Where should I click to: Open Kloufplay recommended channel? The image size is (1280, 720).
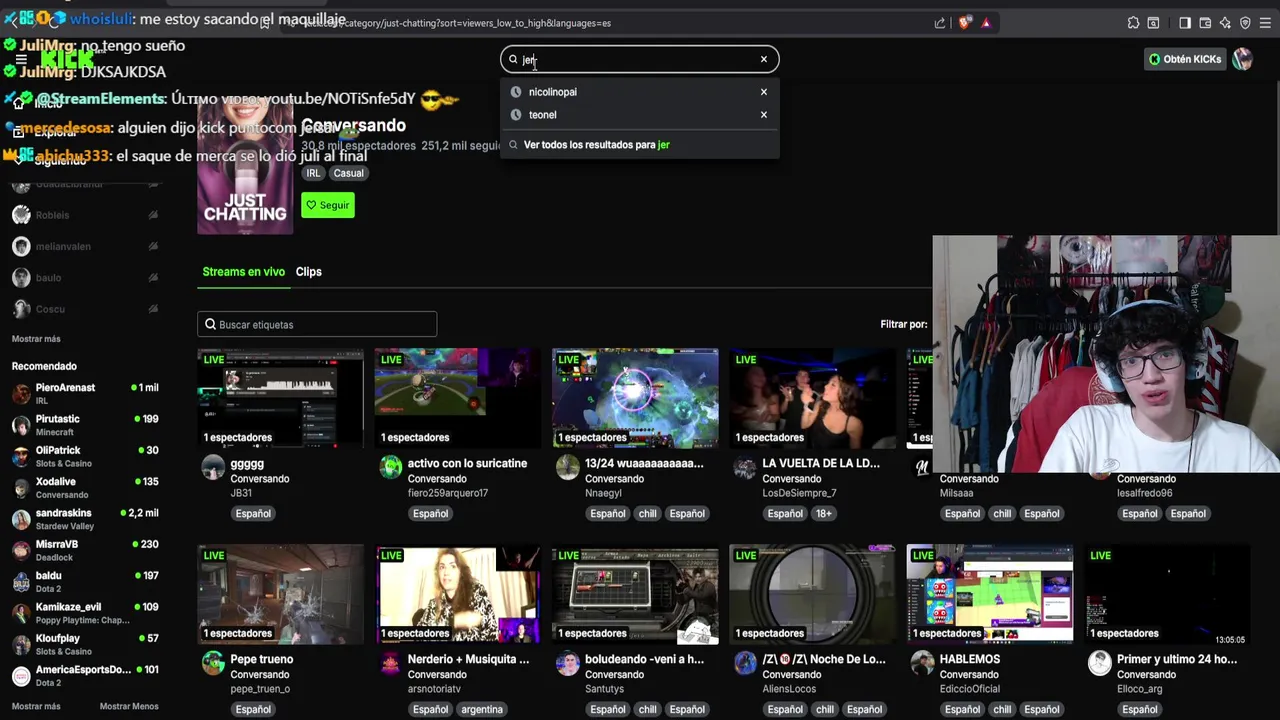point(85,644)
